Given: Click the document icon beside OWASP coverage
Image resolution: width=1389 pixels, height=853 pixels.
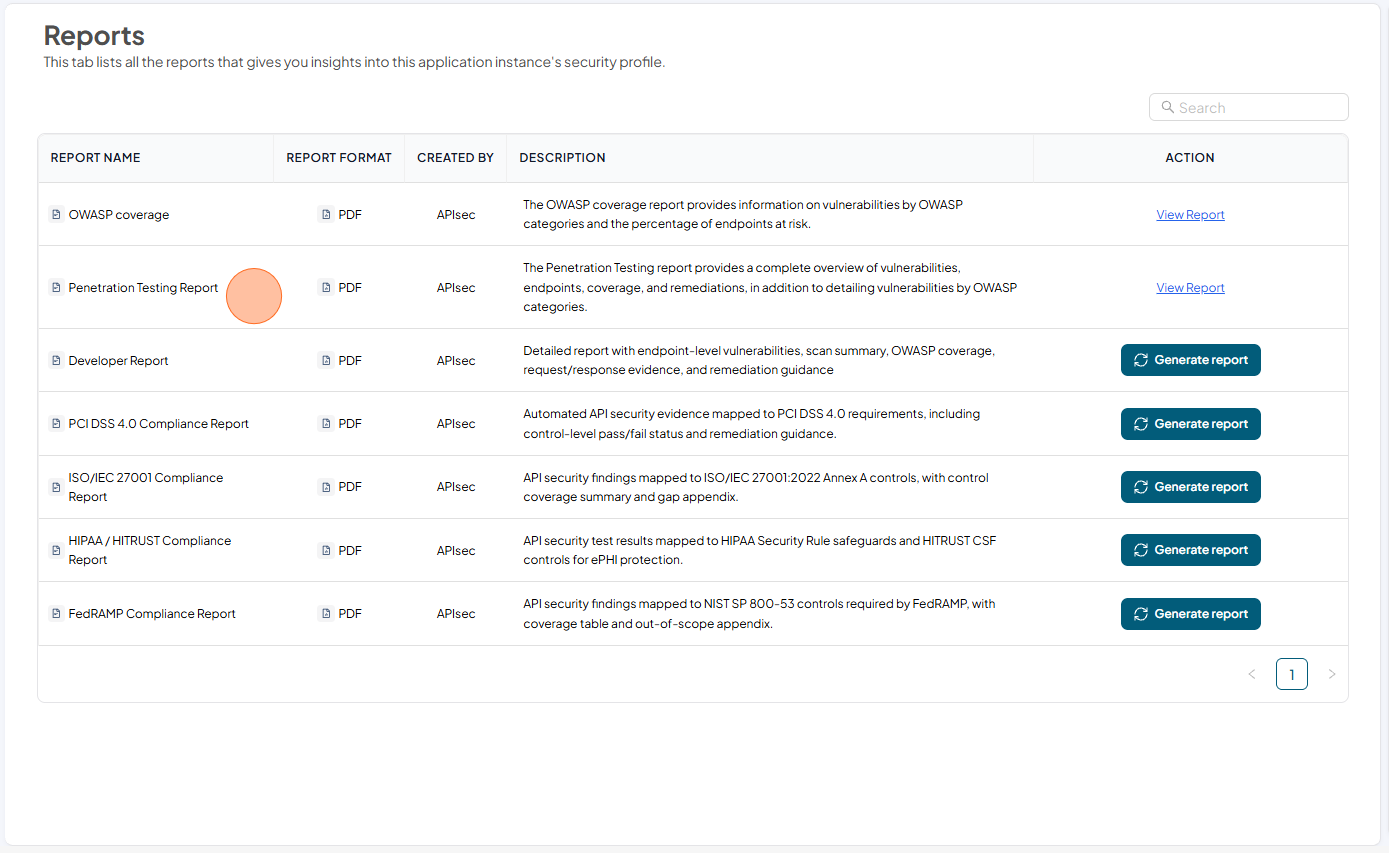Looking at the screenshot, I should pos(56,214).
